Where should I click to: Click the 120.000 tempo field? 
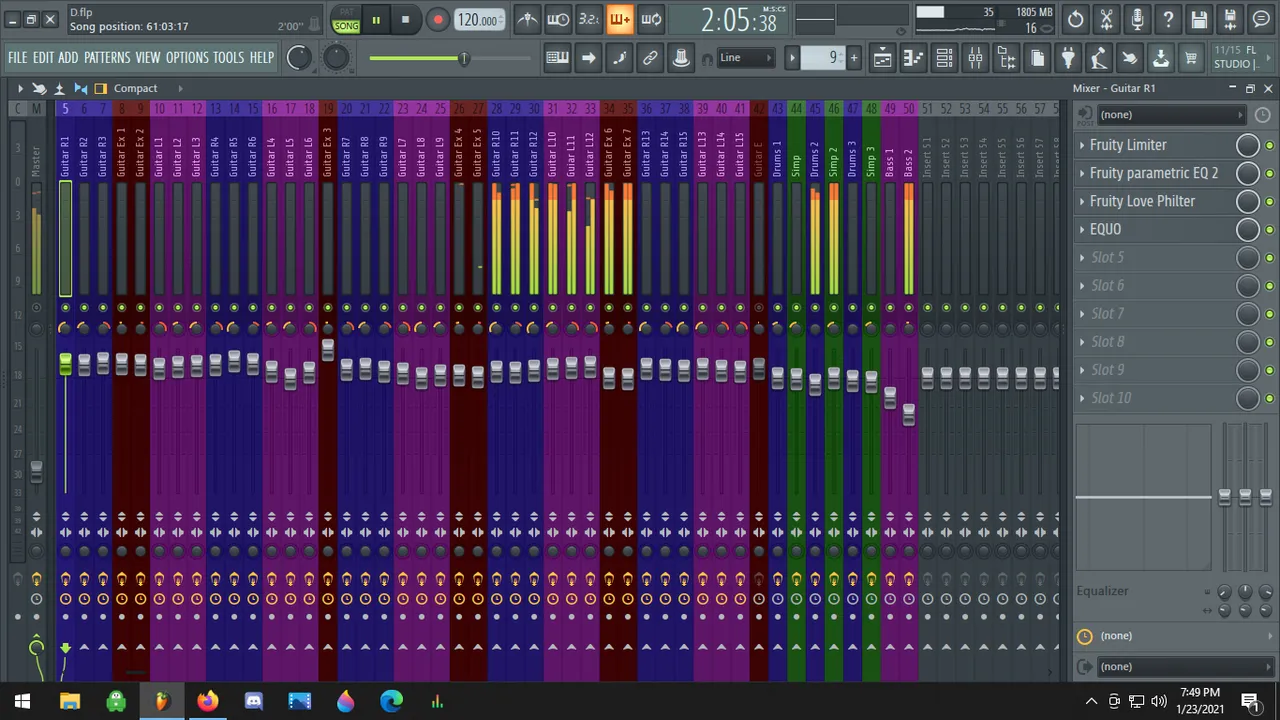coord(478,20)
